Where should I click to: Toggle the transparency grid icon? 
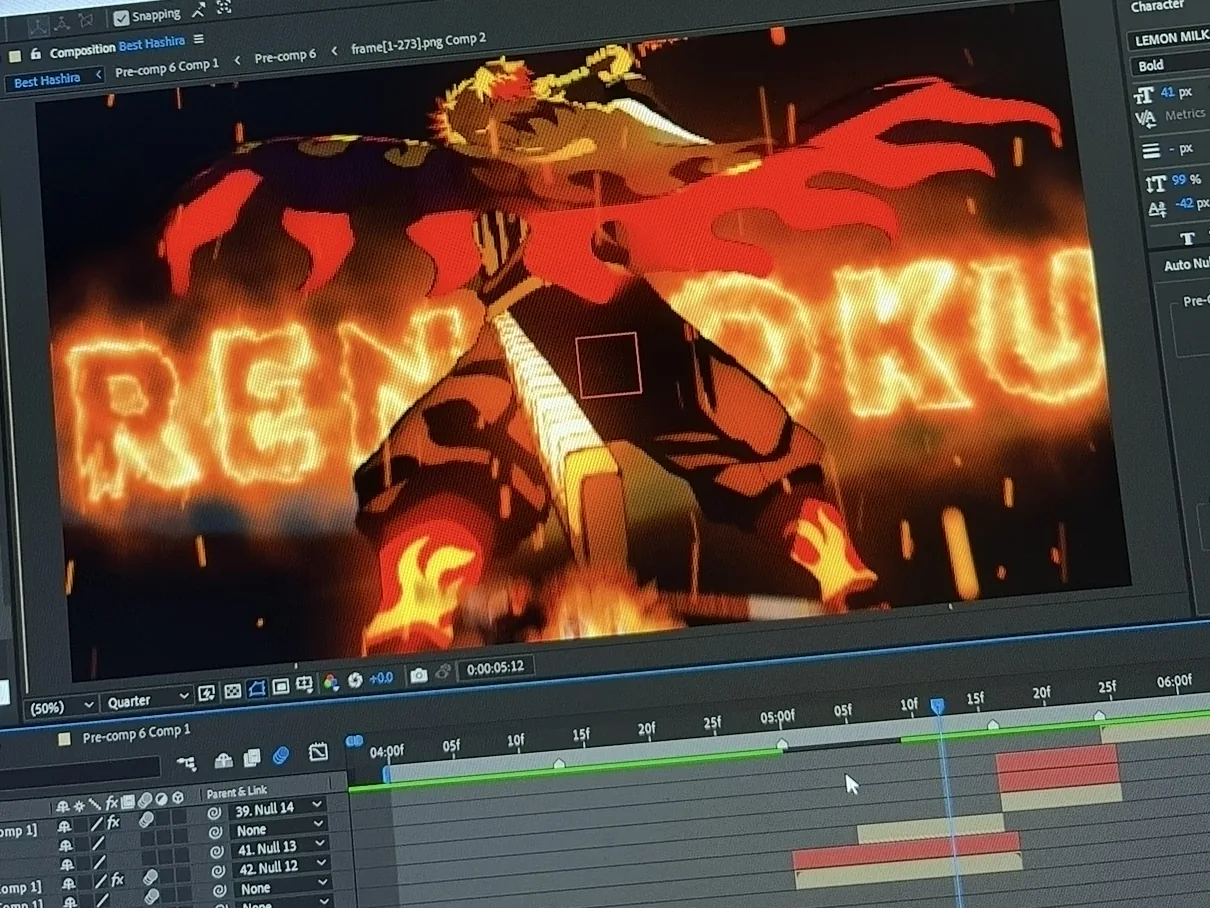(232, 691)
